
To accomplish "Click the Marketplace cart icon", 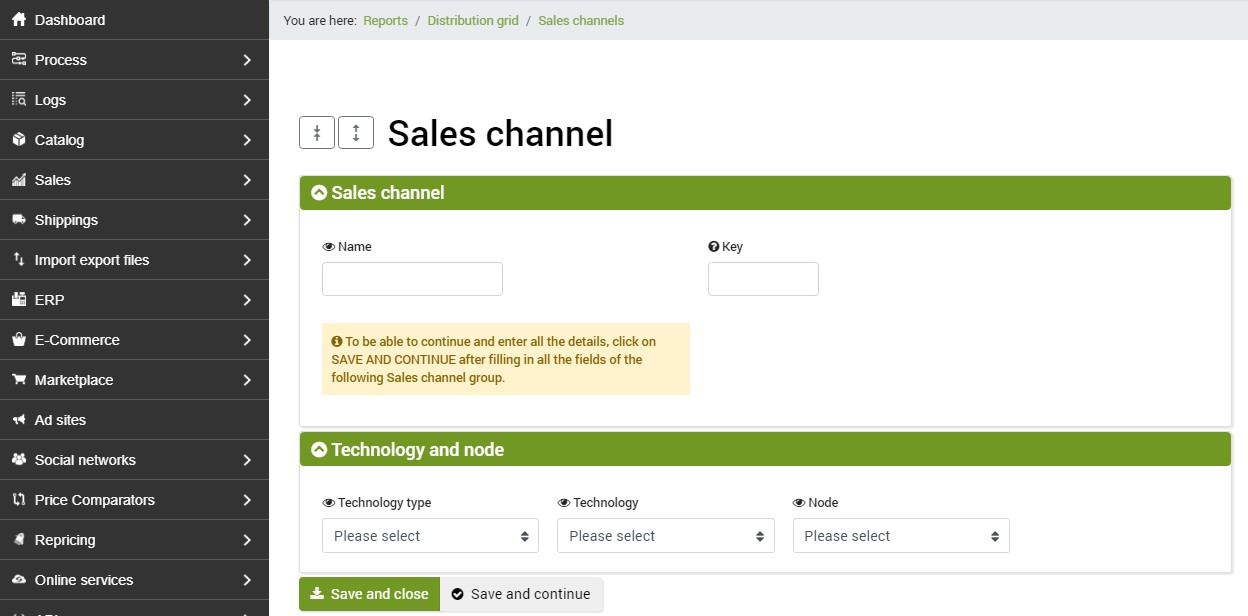I will [18, 380].
